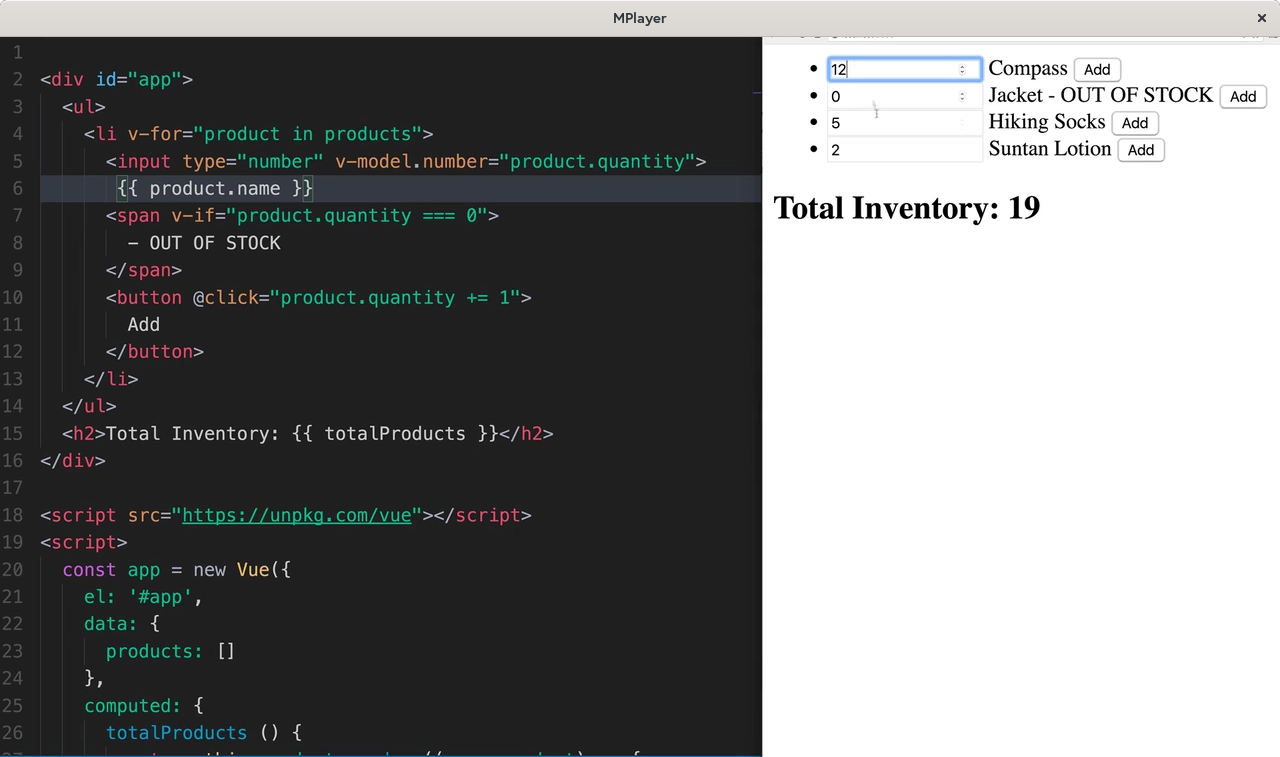Click the Compass quantity input field
Image resolution: width=1280 pixels, height=757 pixels.
click(x=904, y=69)
